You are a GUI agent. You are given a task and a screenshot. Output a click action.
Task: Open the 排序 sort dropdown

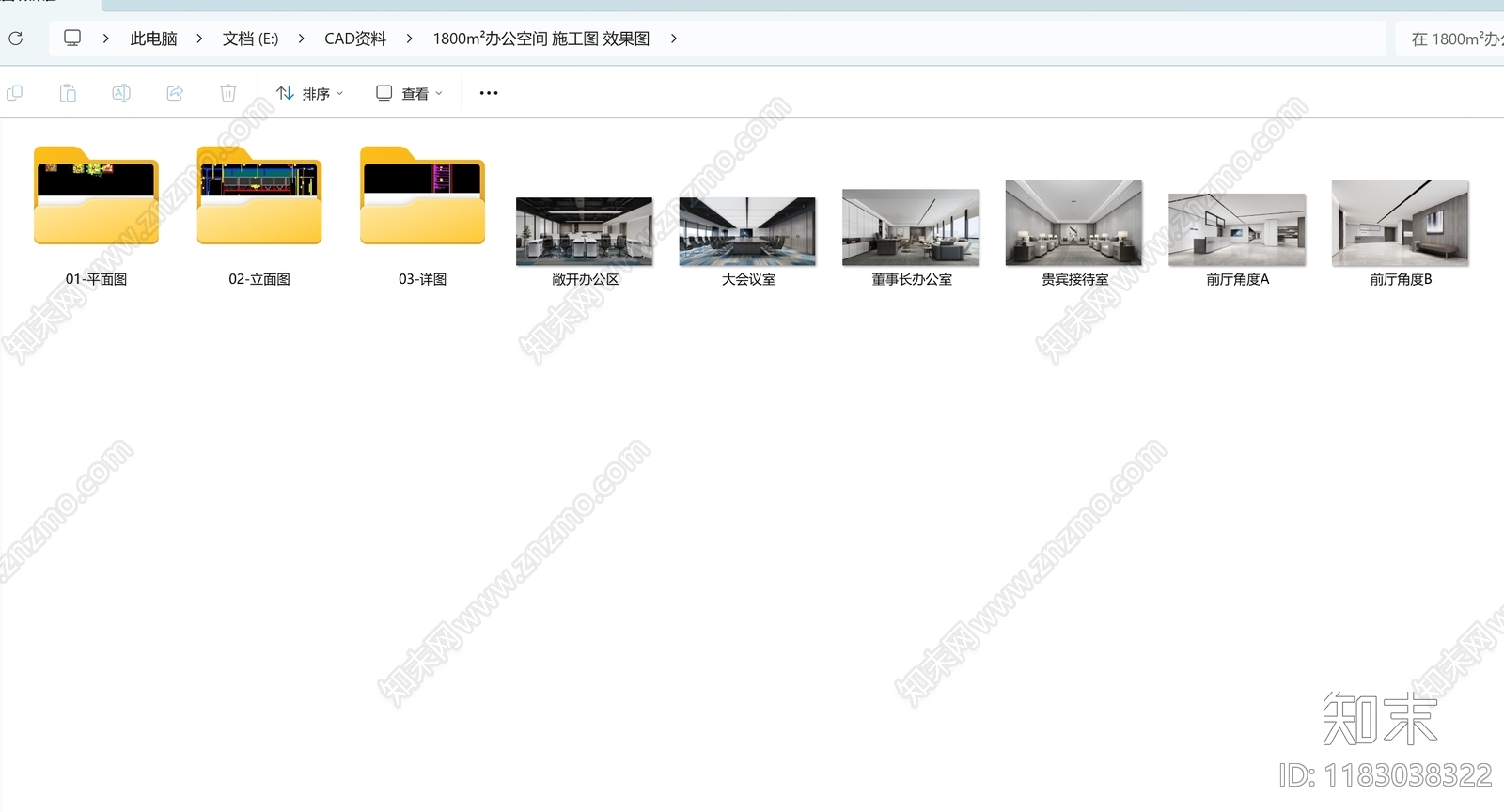pos(310,93)
